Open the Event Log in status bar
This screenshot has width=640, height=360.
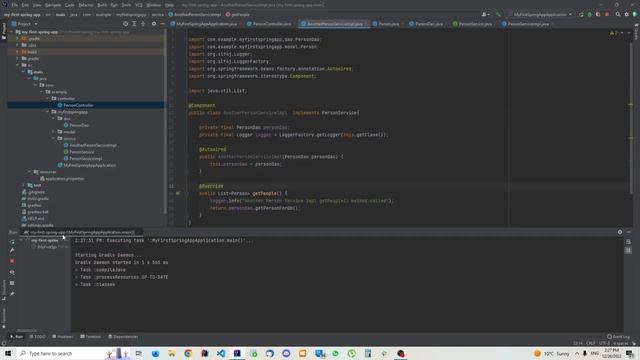click(618, 337)
